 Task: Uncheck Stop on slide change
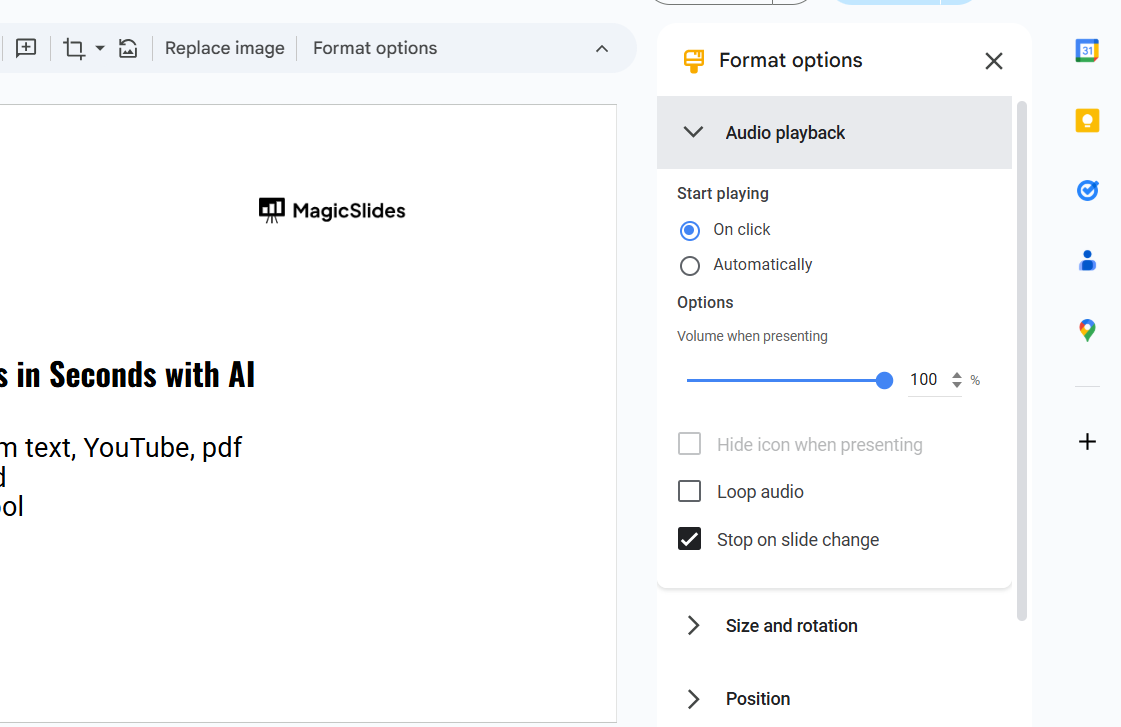690,539
